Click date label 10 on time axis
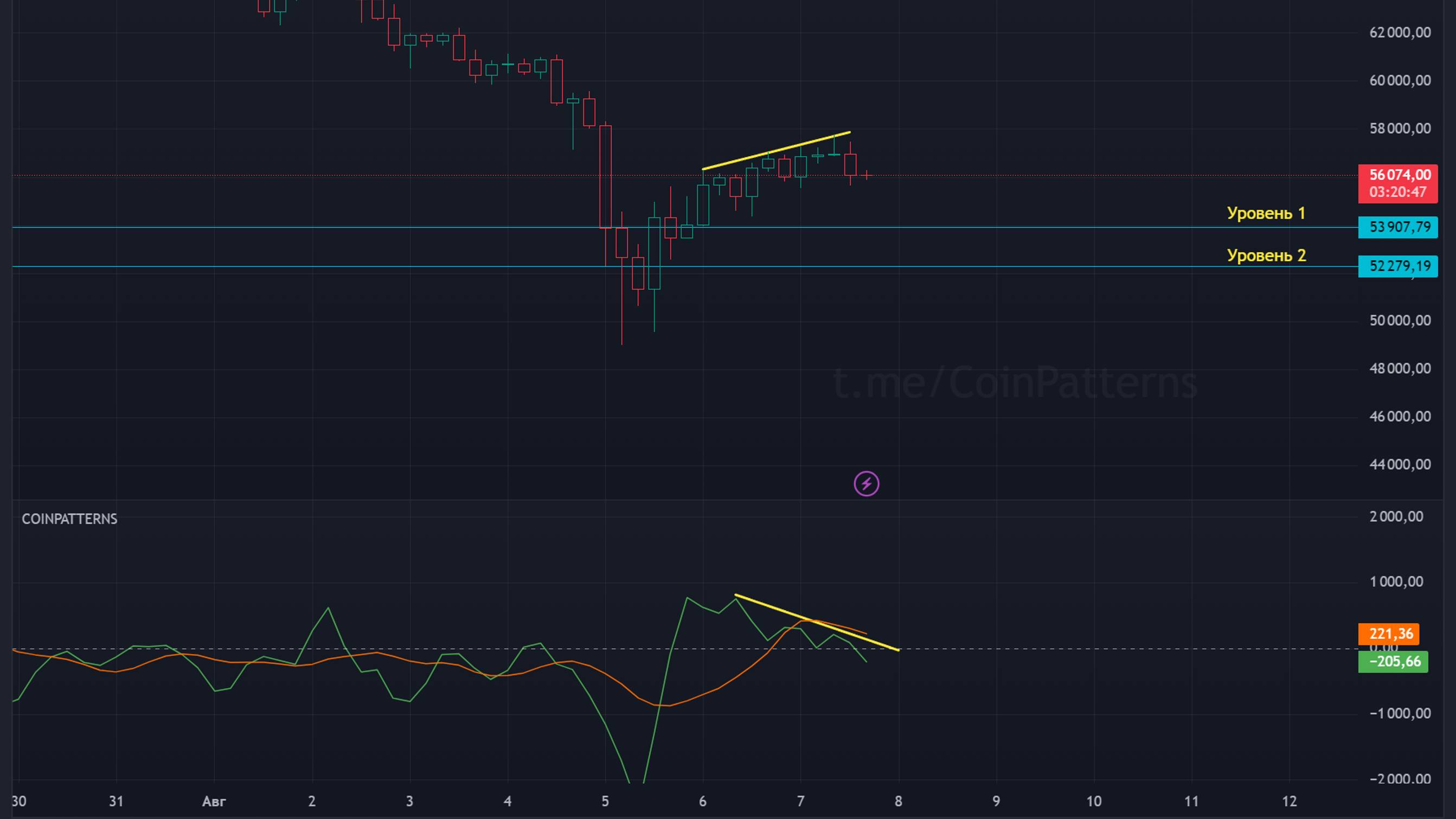 pyautogui.click(x=1094, y=801)
